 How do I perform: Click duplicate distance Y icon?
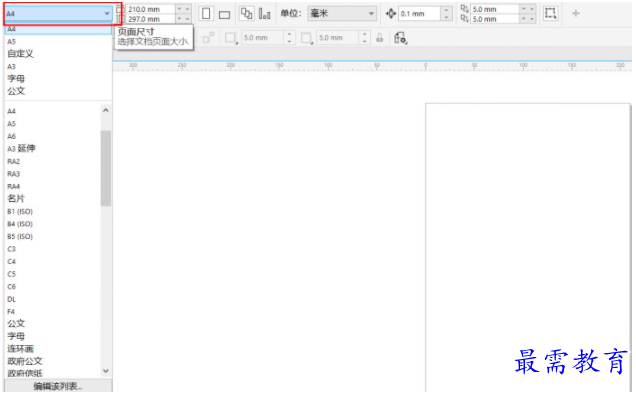pos(465,19)
